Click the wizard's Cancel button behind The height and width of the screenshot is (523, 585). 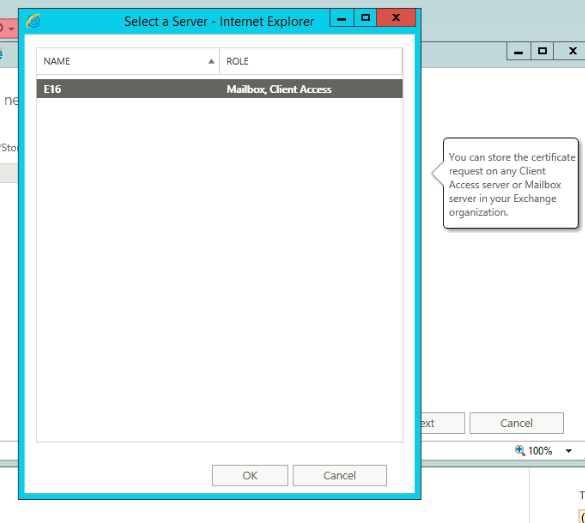point(516,423)
